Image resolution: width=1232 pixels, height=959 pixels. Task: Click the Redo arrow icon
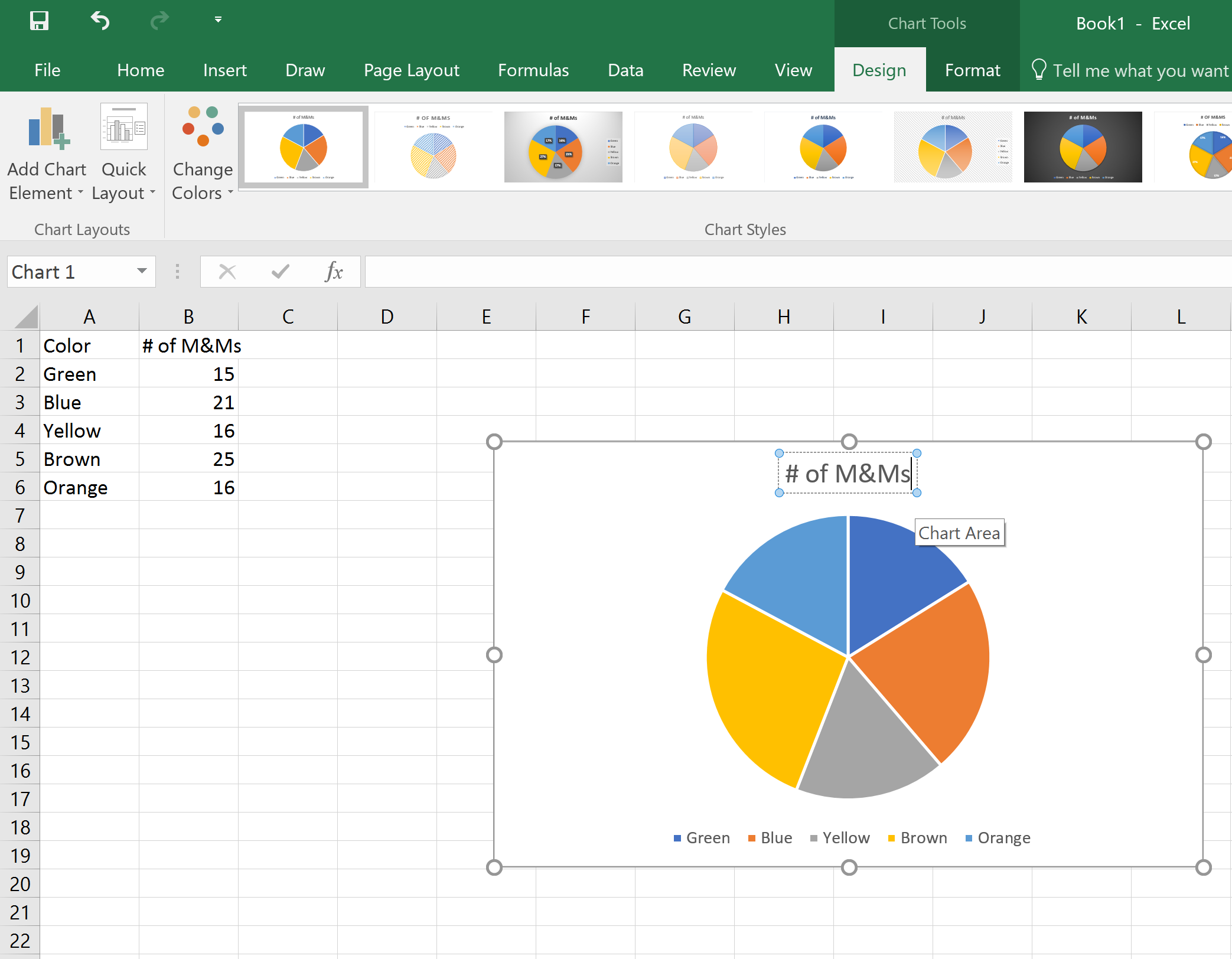159,21
